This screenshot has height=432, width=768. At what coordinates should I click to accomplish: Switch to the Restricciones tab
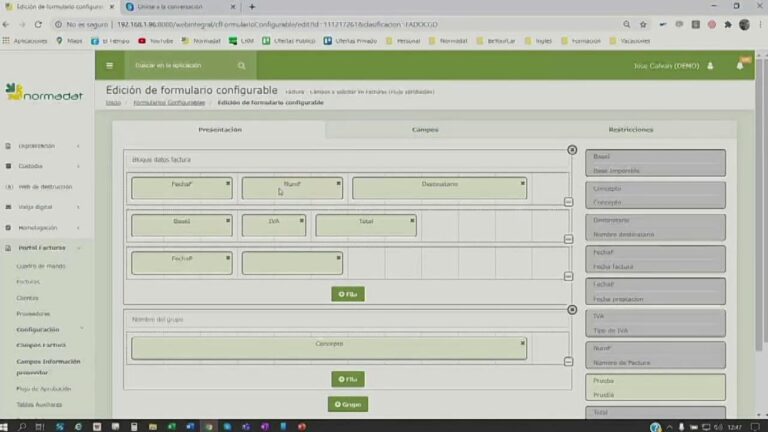click(x=631, y=129)
